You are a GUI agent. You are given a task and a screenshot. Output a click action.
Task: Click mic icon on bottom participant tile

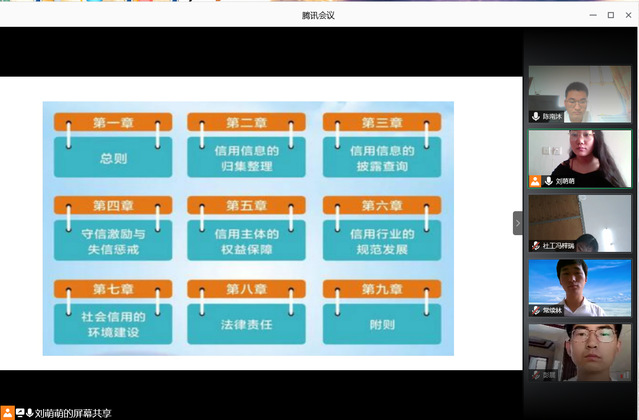(535, 374)
